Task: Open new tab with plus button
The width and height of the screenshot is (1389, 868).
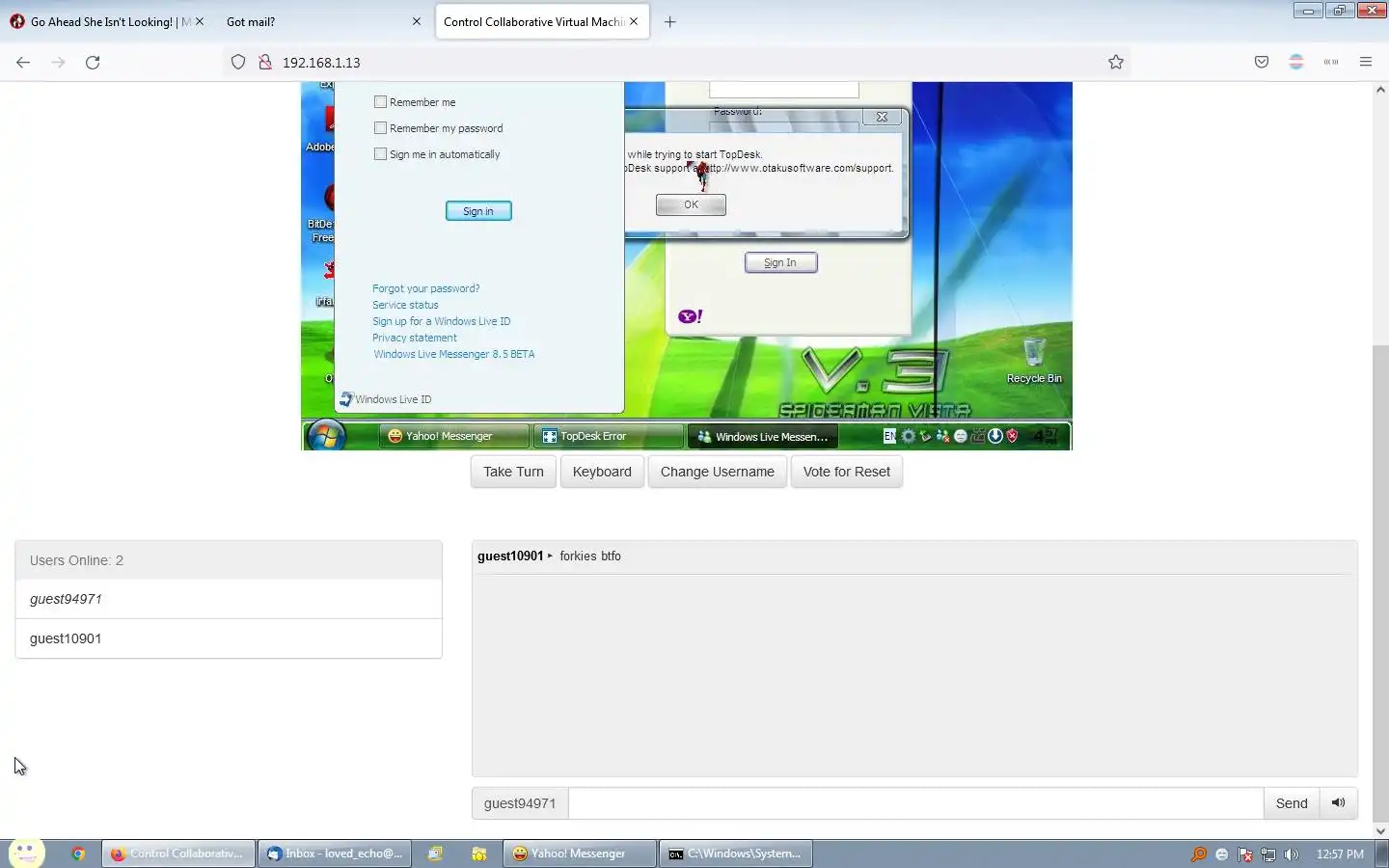Action: pos(670,21)
